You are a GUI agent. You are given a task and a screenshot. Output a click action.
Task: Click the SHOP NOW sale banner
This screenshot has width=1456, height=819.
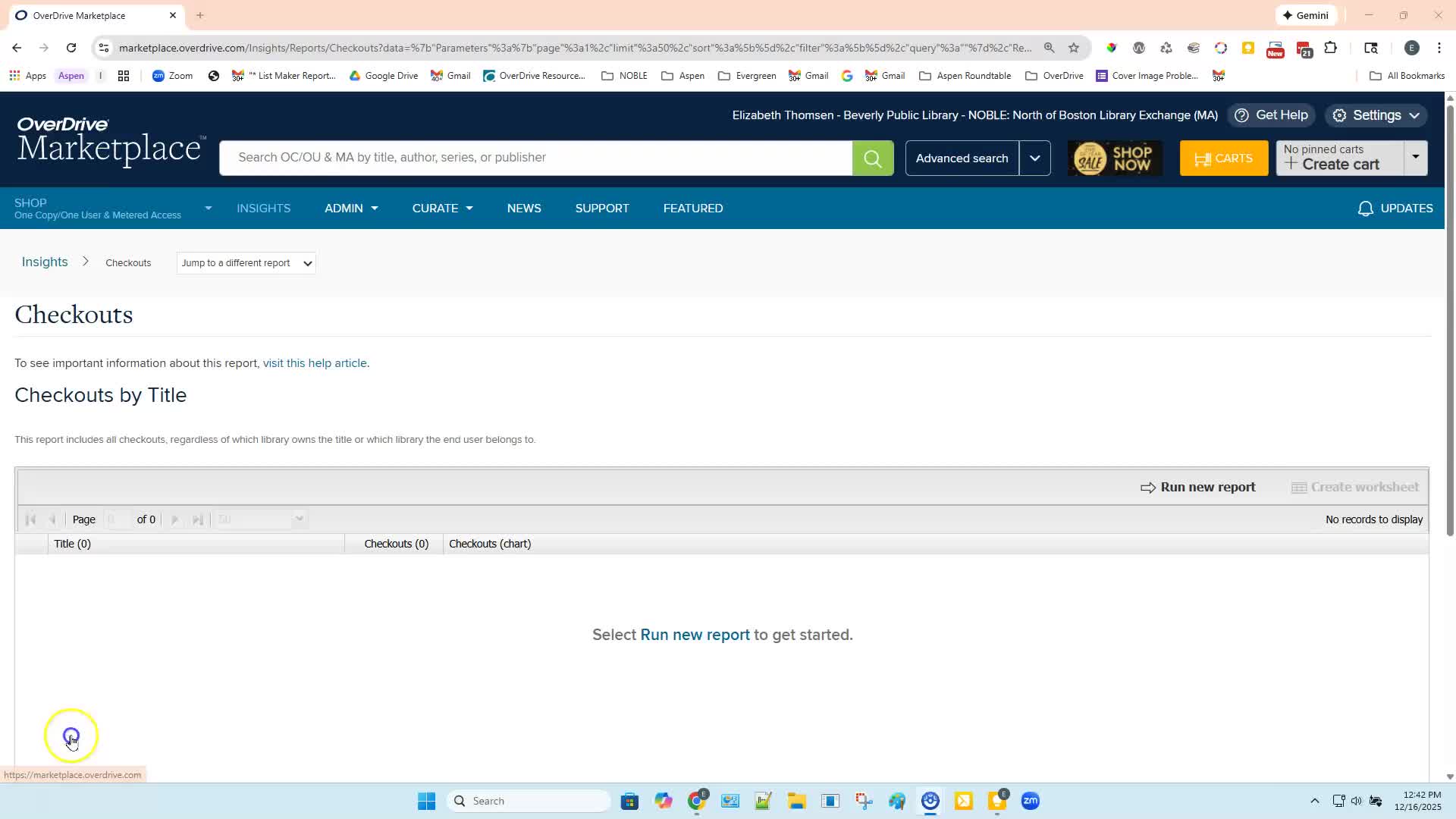1115,158
